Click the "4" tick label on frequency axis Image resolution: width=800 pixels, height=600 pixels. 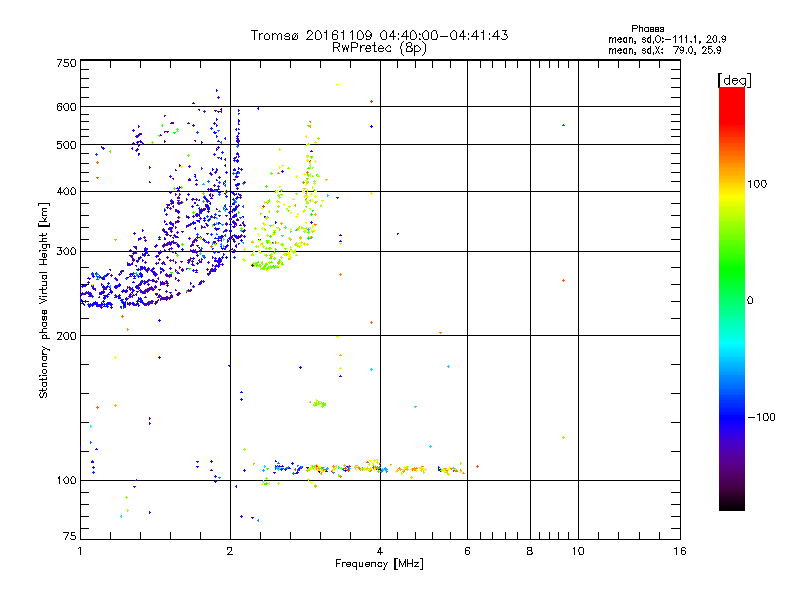[x=380, y=551]
